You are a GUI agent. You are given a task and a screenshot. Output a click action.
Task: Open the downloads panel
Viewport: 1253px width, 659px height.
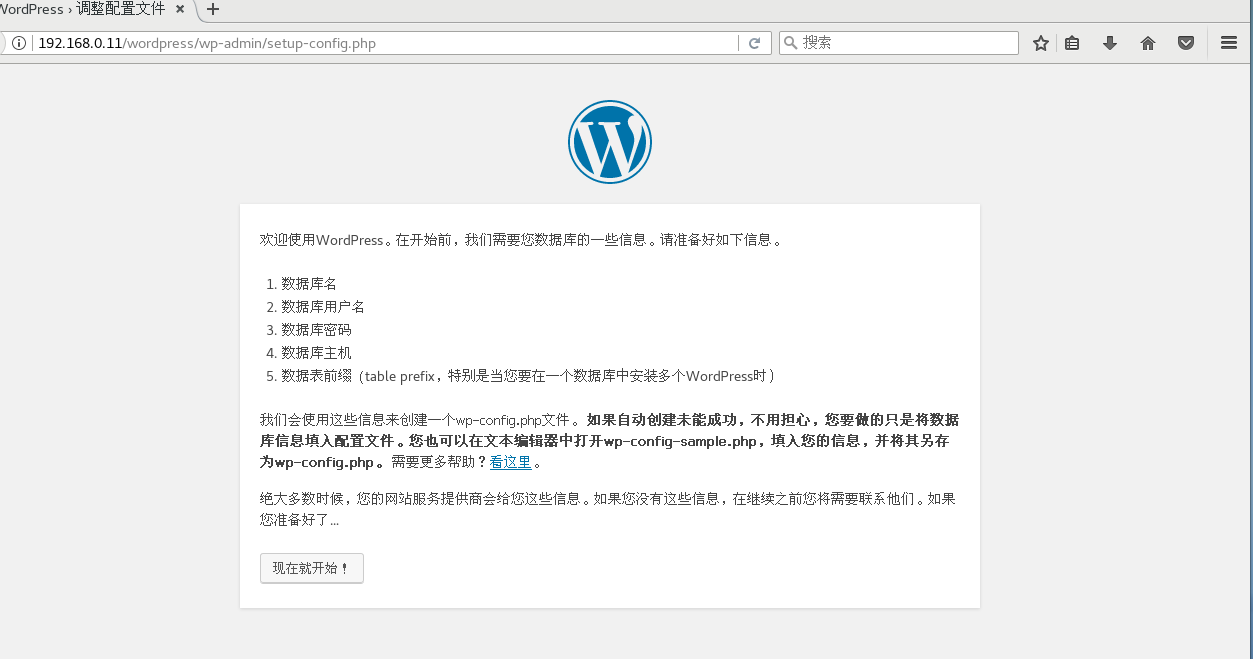(x=1110, y=43)
